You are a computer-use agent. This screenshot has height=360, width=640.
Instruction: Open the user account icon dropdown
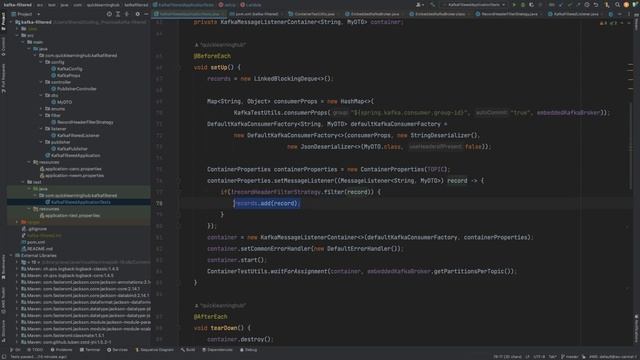(x=419, y=5)
